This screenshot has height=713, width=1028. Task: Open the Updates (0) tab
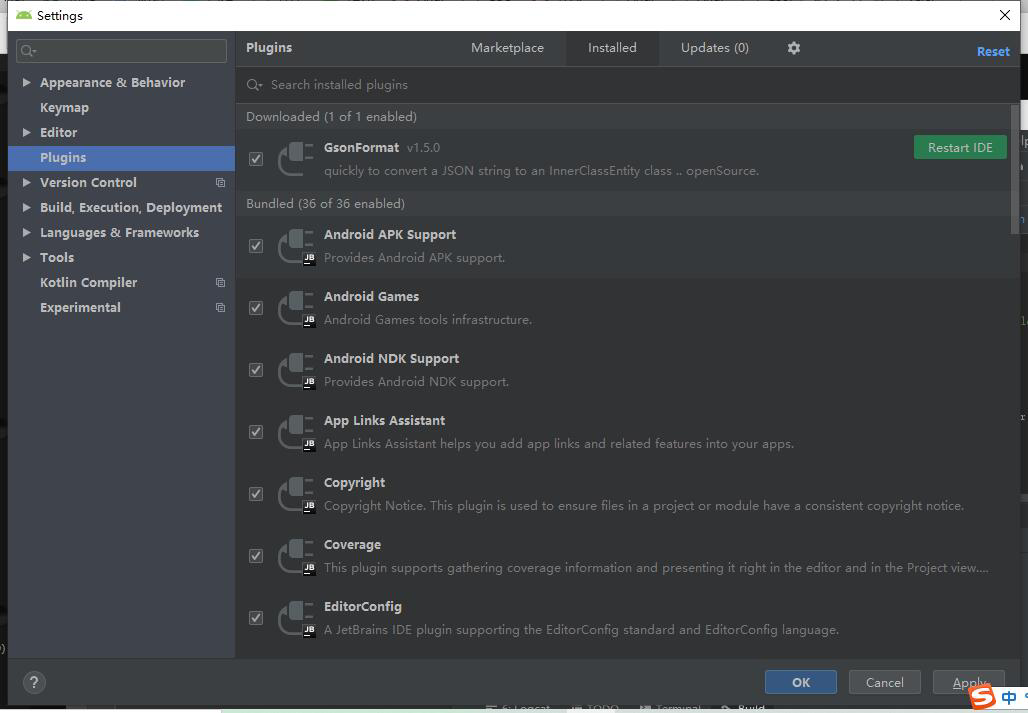[x=715, y=48]
